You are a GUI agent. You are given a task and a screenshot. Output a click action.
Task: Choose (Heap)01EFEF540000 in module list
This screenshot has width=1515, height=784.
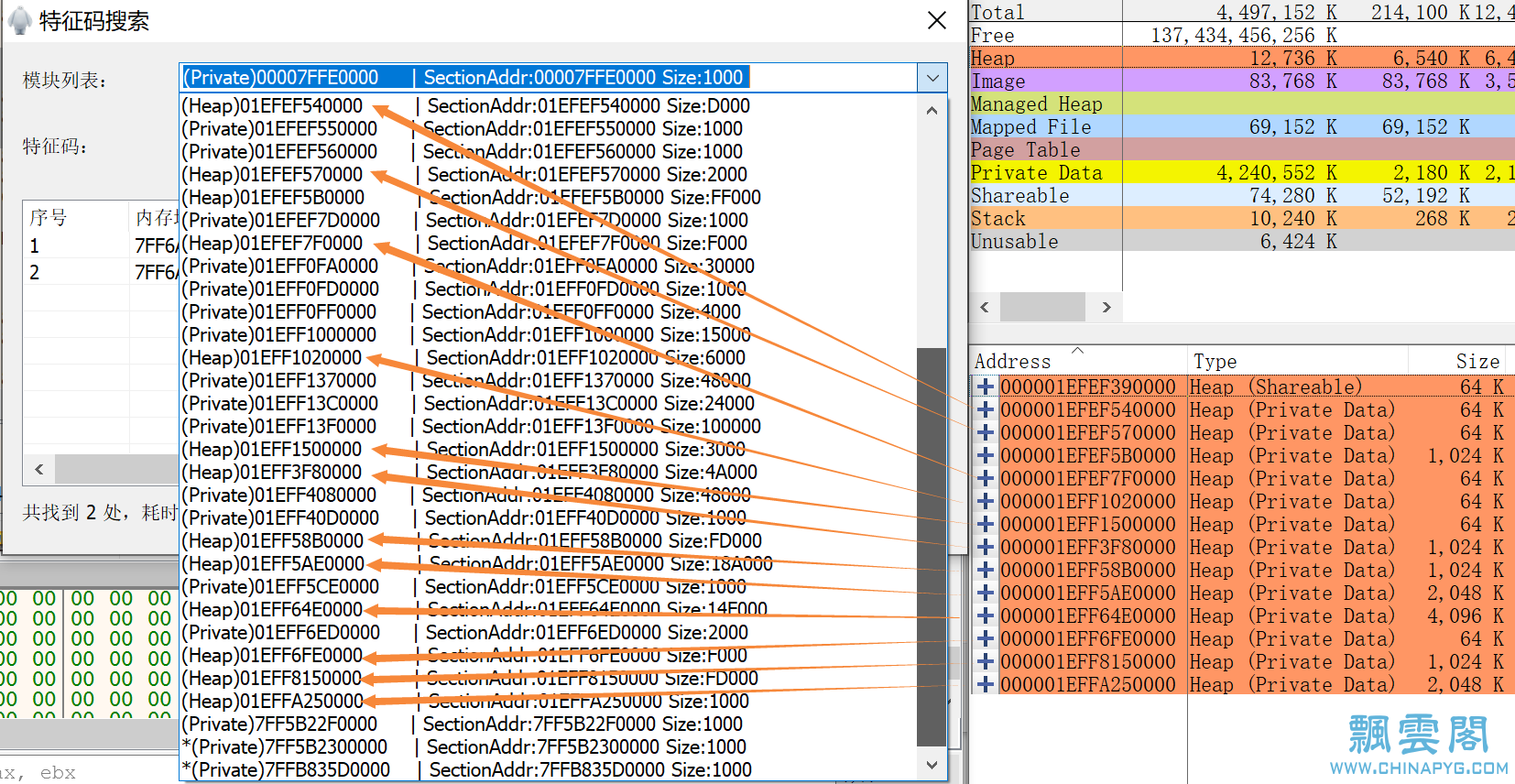(x=548, y=105)
